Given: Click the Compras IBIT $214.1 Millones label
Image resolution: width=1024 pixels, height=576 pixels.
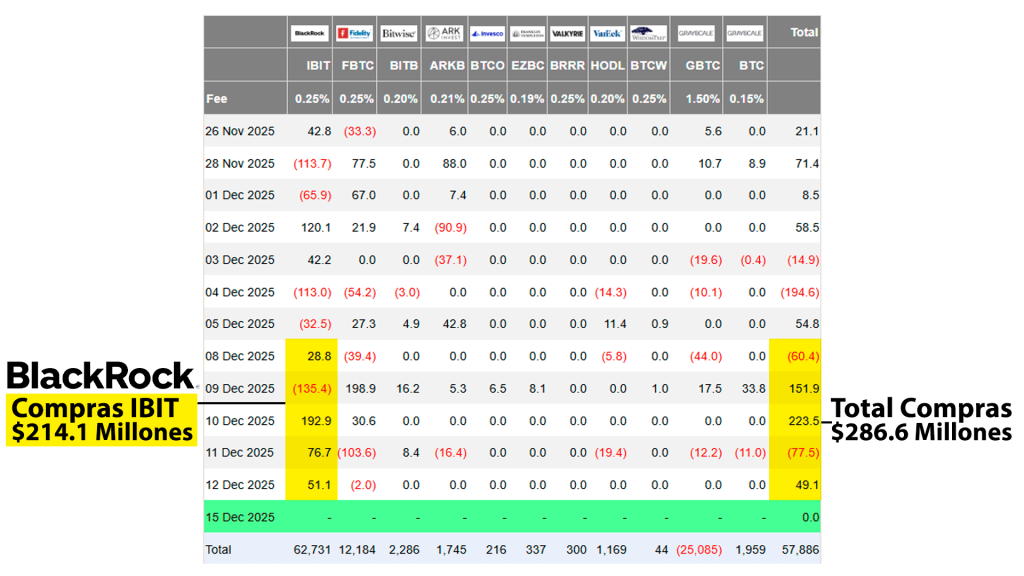Looking at the screenshot, I should coord(102,420).
